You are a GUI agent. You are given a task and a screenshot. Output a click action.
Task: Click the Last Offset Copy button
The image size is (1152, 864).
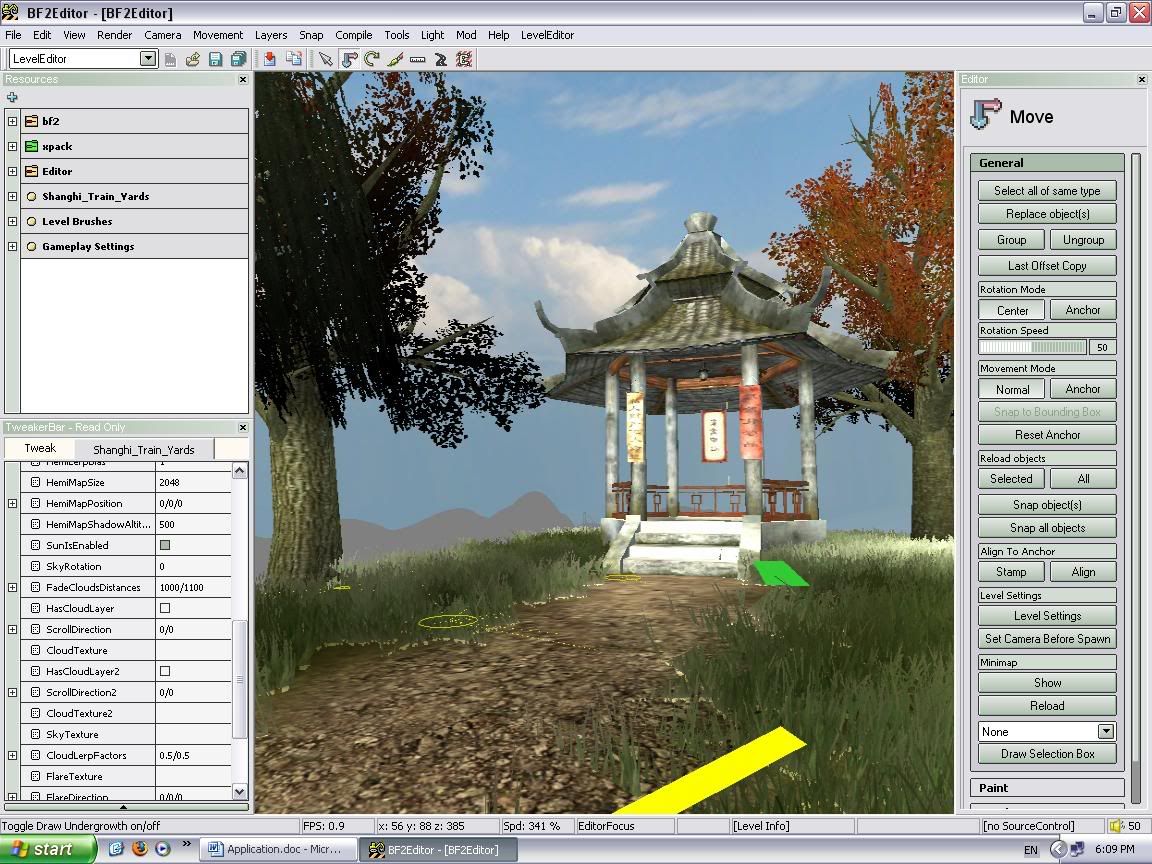[1047, 266]
